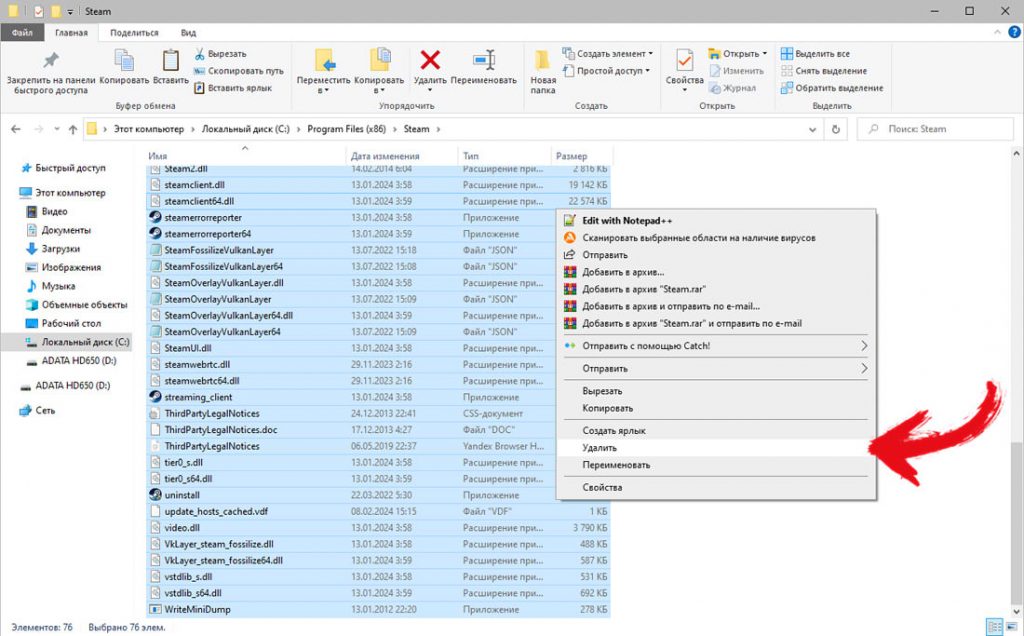
Task: Click Cut (Вырезать) scissors in ribbon
Action: (x=221, y=54)
